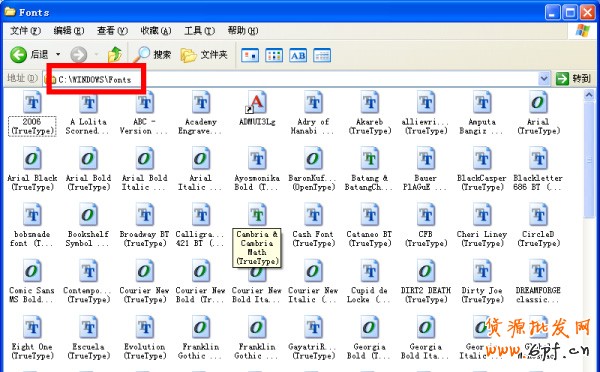600x372 pixels.
Task: Select the Akareb (TrueType) font
Action: 369,113
